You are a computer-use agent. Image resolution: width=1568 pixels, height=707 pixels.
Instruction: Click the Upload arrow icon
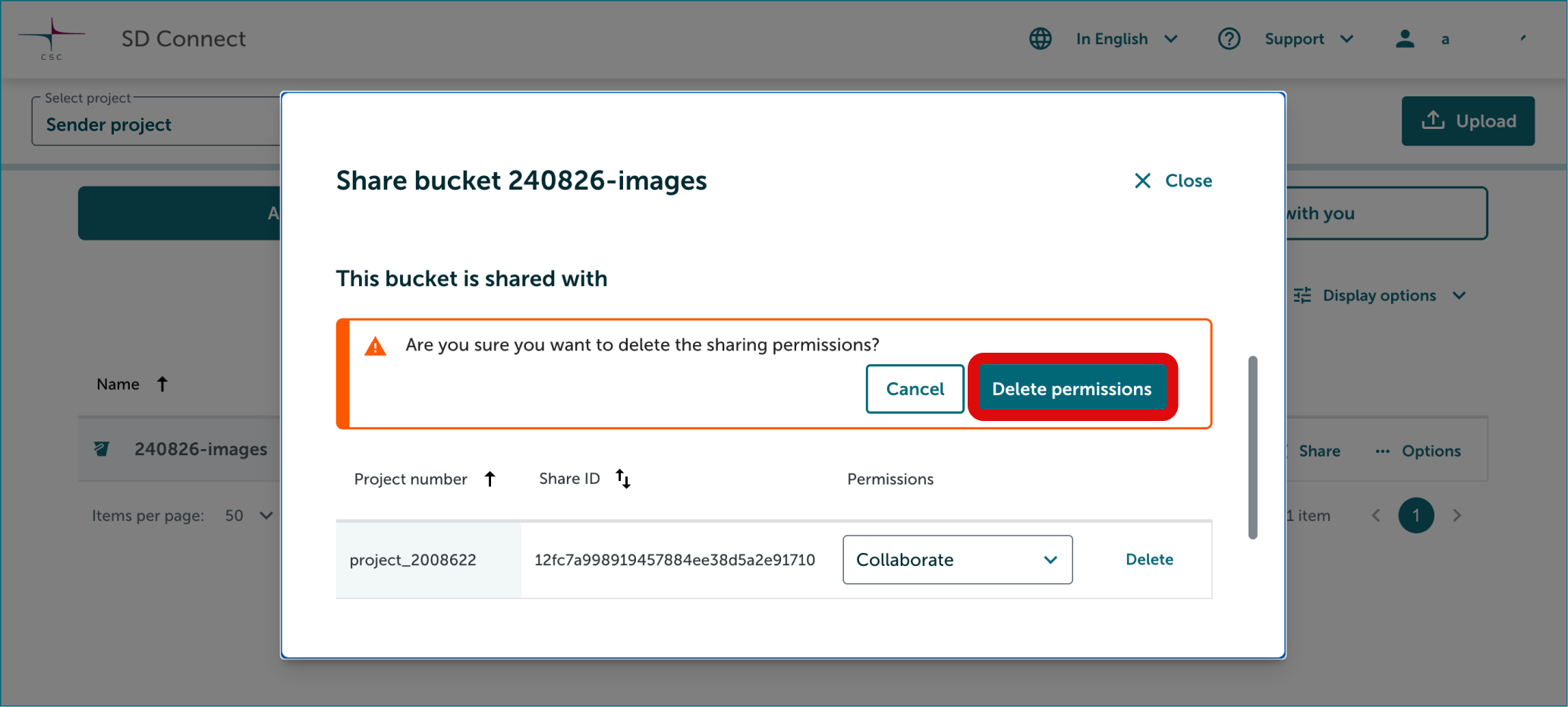point(1433,120)
